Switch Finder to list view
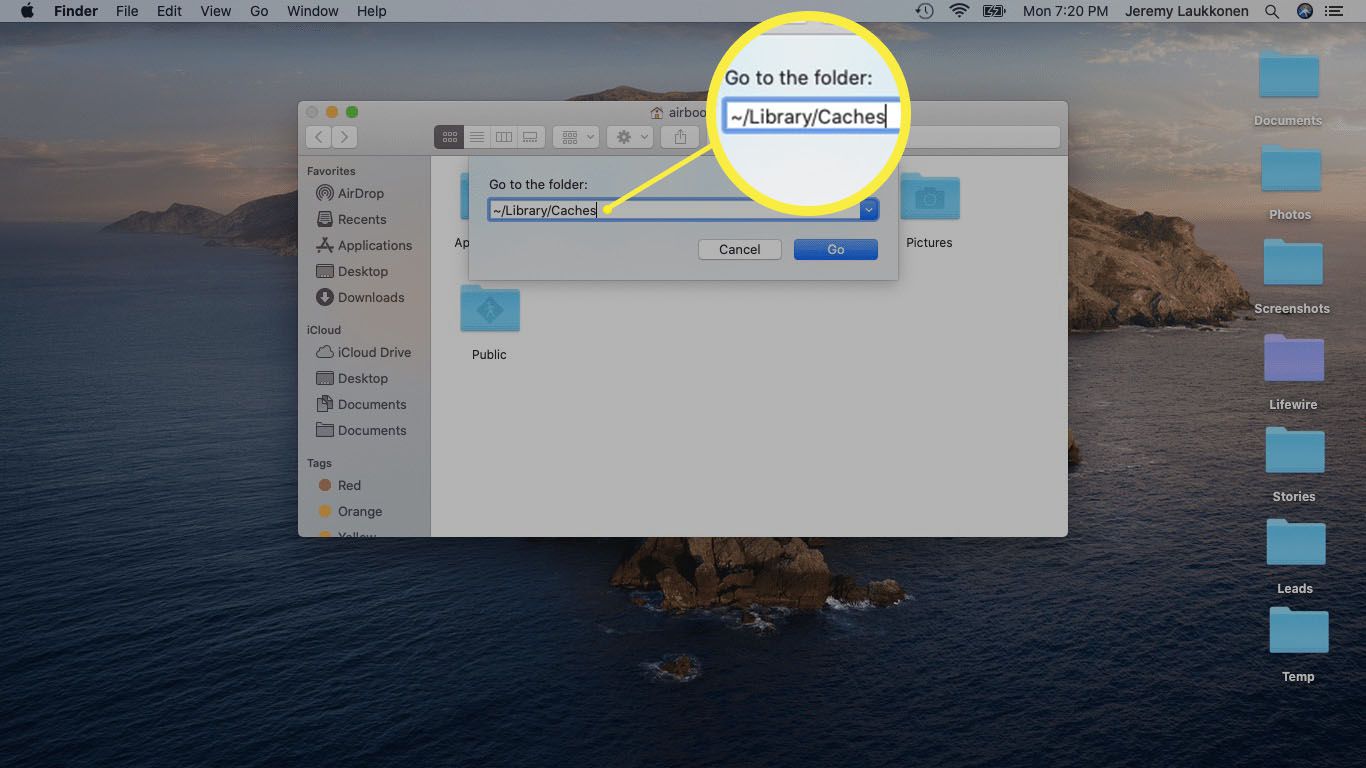 pos(477,137)
